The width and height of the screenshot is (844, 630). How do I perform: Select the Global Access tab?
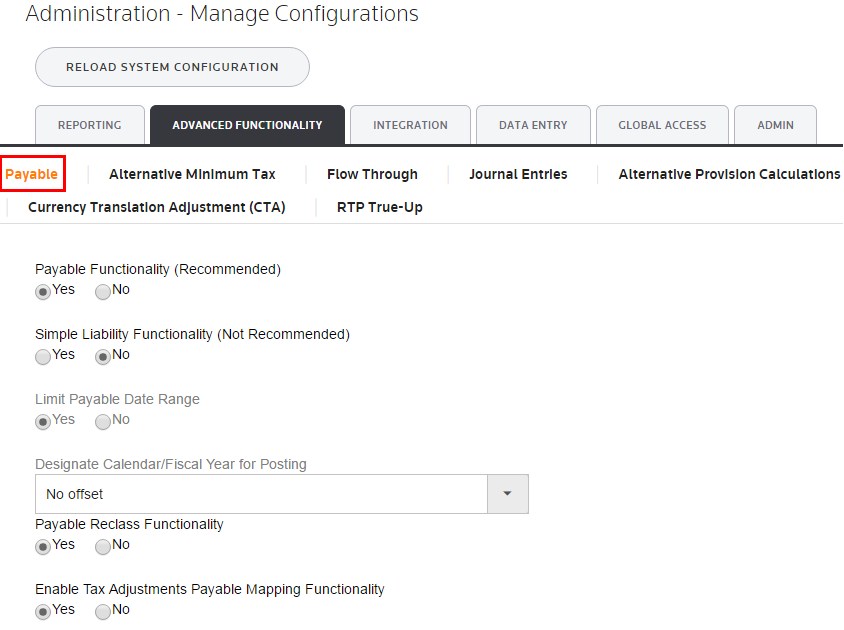(662, 125)
